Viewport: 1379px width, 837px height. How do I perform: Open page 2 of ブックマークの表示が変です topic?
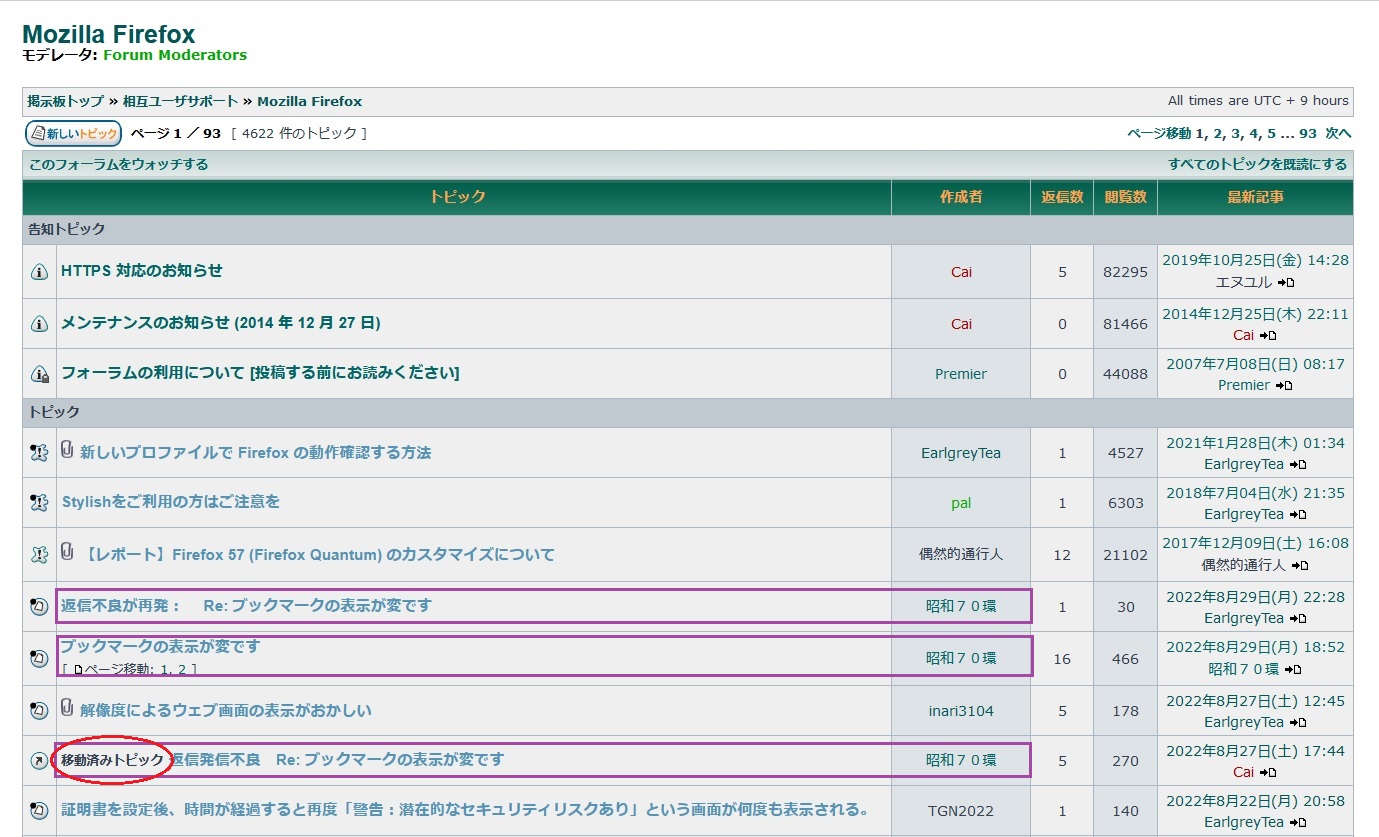pos(184,670)
